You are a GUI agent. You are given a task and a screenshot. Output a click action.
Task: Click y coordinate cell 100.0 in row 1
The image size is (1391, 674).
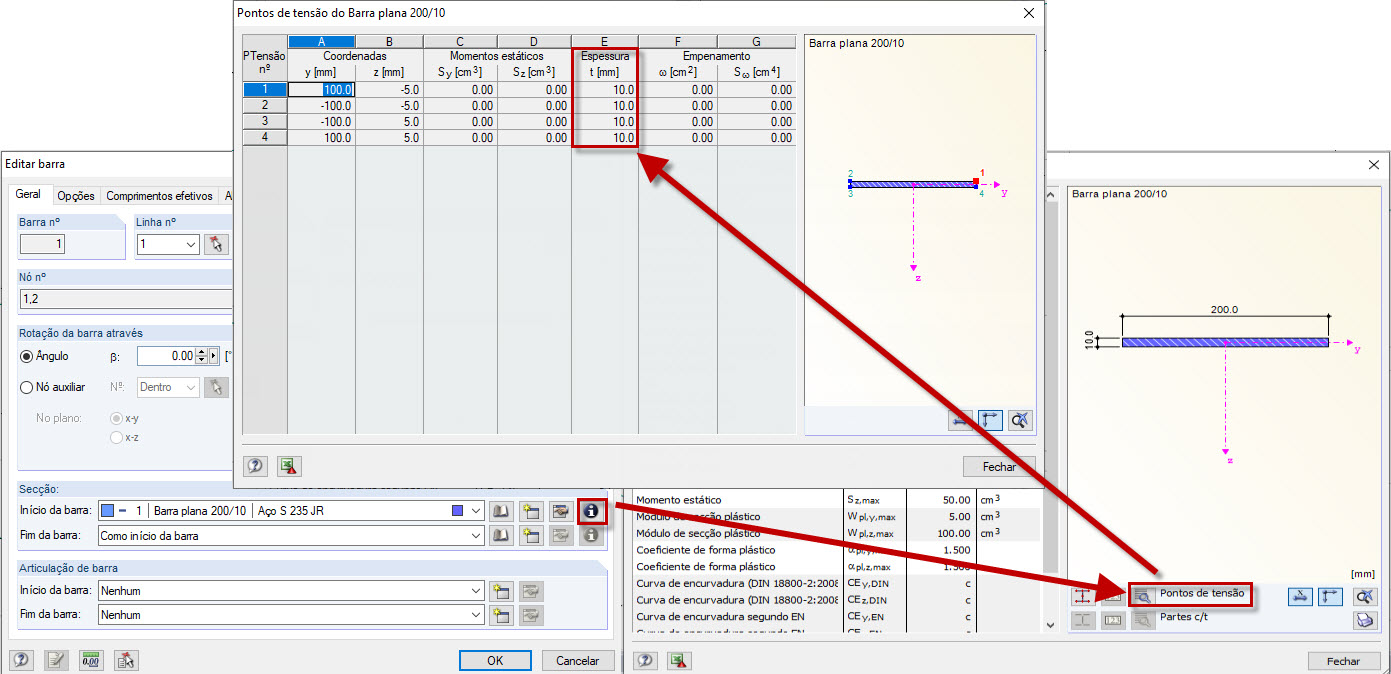320,89
